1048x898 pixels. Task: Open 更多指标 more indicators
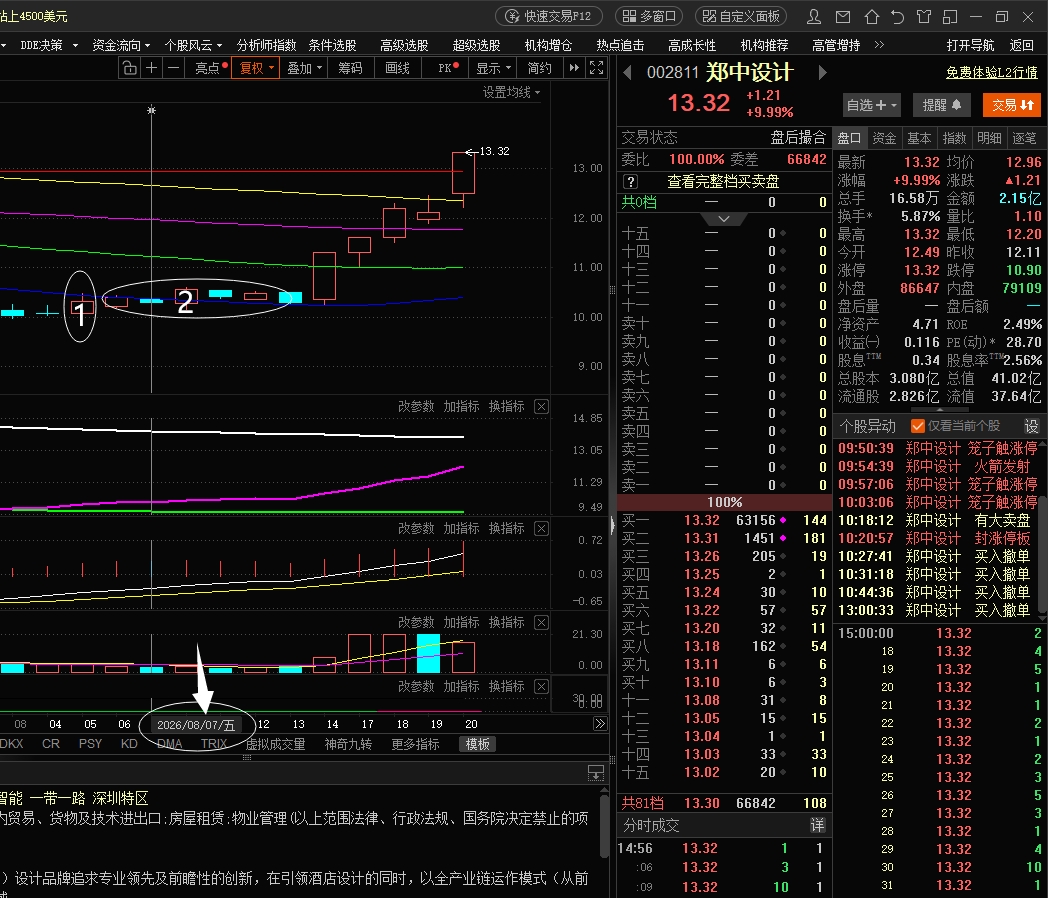415,744
